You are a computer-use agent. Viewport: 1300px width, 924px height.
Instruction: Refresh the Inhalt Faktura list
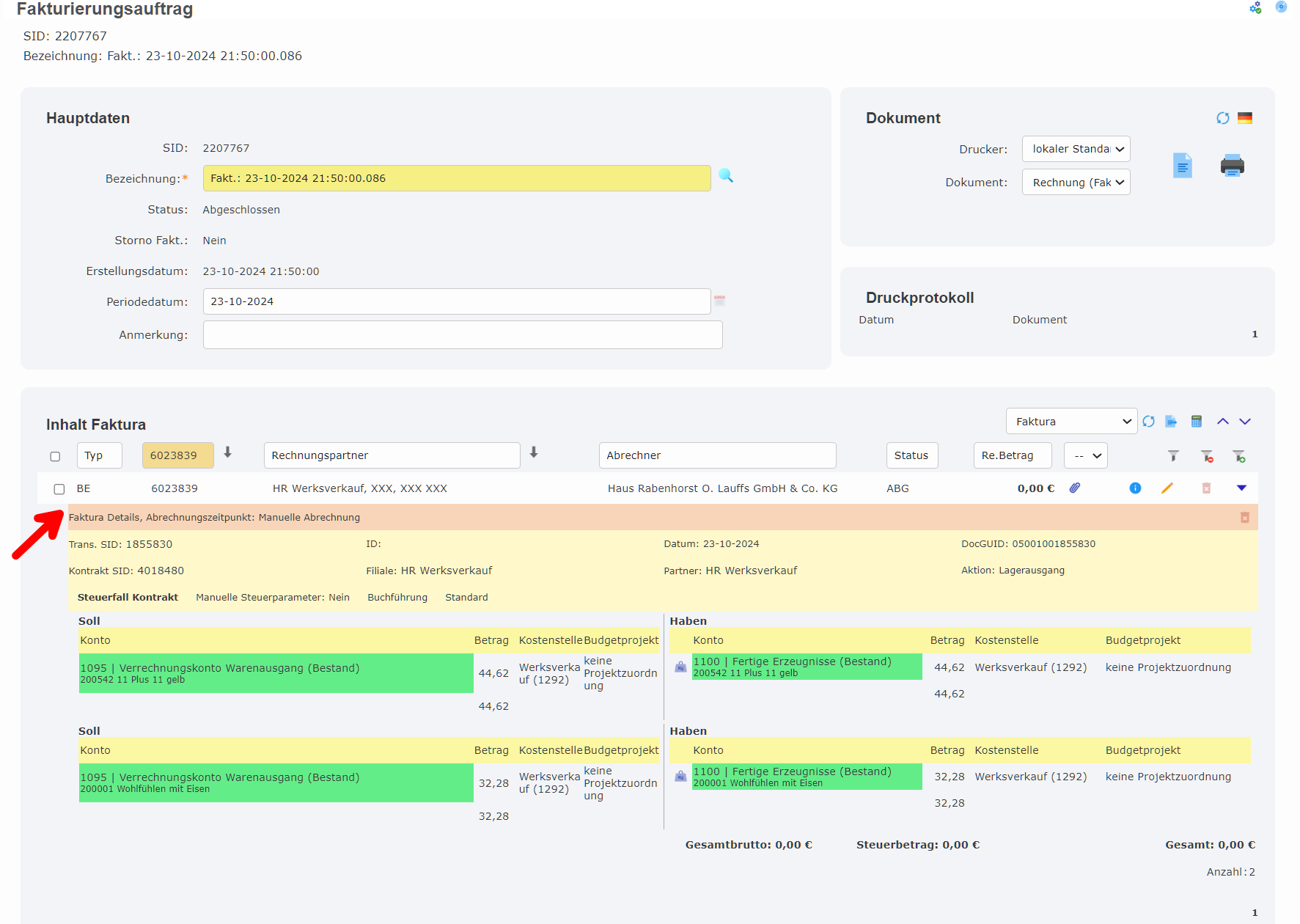click(x=1149, y=421)
